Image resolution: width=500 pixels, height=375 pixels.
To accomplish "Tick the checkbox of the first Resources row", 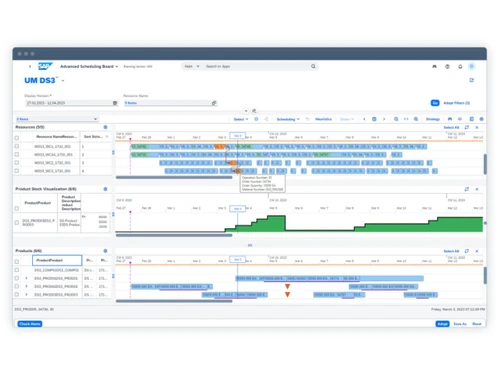I will click(x=17, y=146).
